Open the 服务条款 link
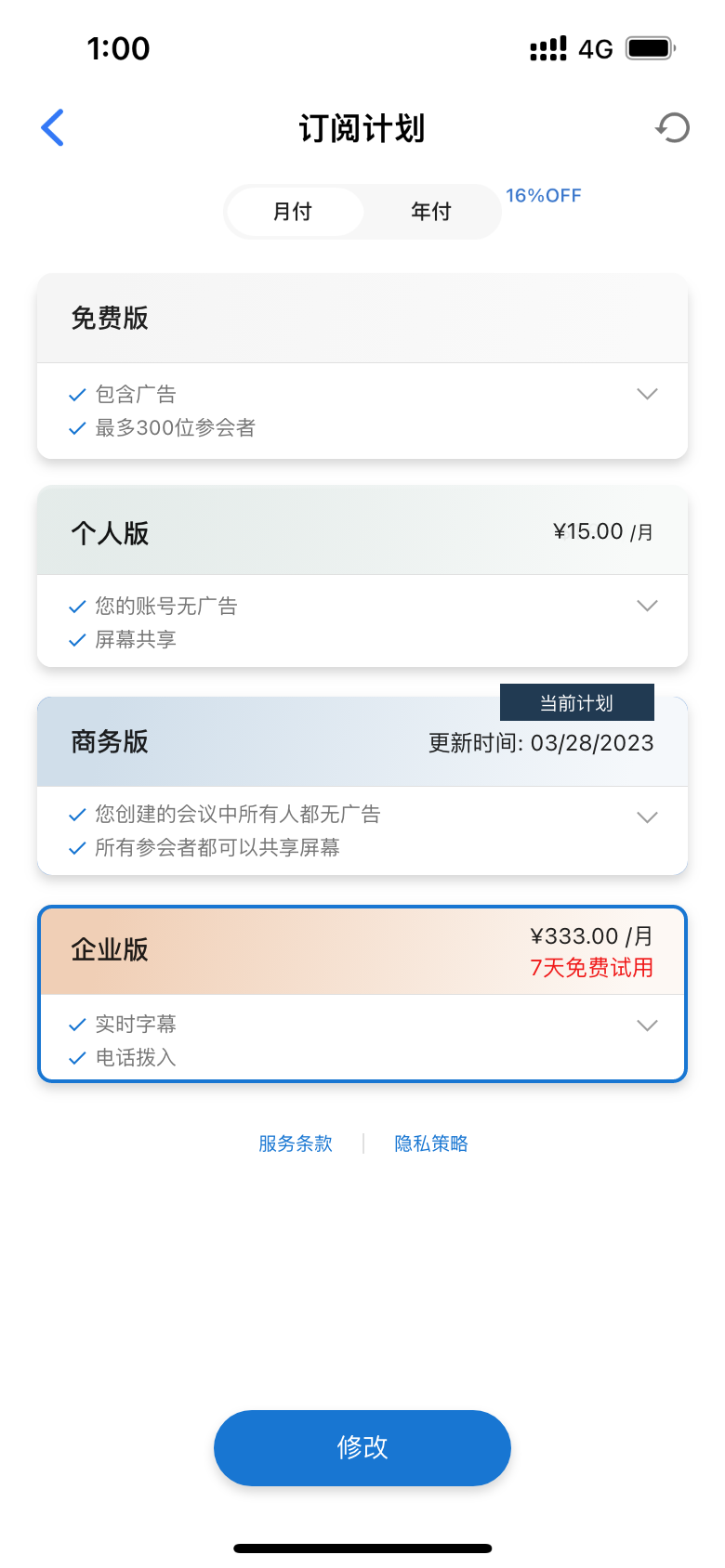The width and height of the screenshot is (725, 1568). tap(296, 1143)
